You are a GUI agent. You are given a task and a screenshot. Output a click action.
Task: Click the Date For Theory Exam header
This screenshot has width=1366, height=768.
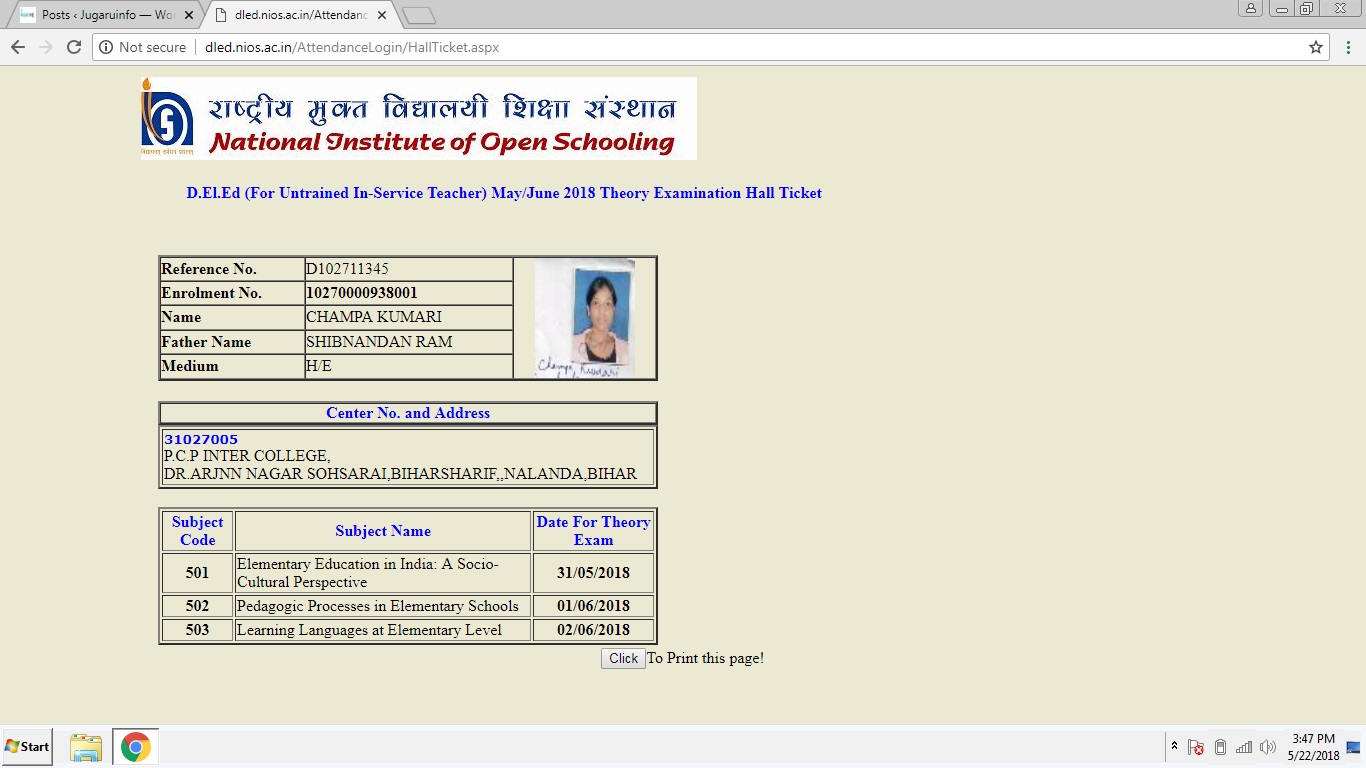point(593,531)
